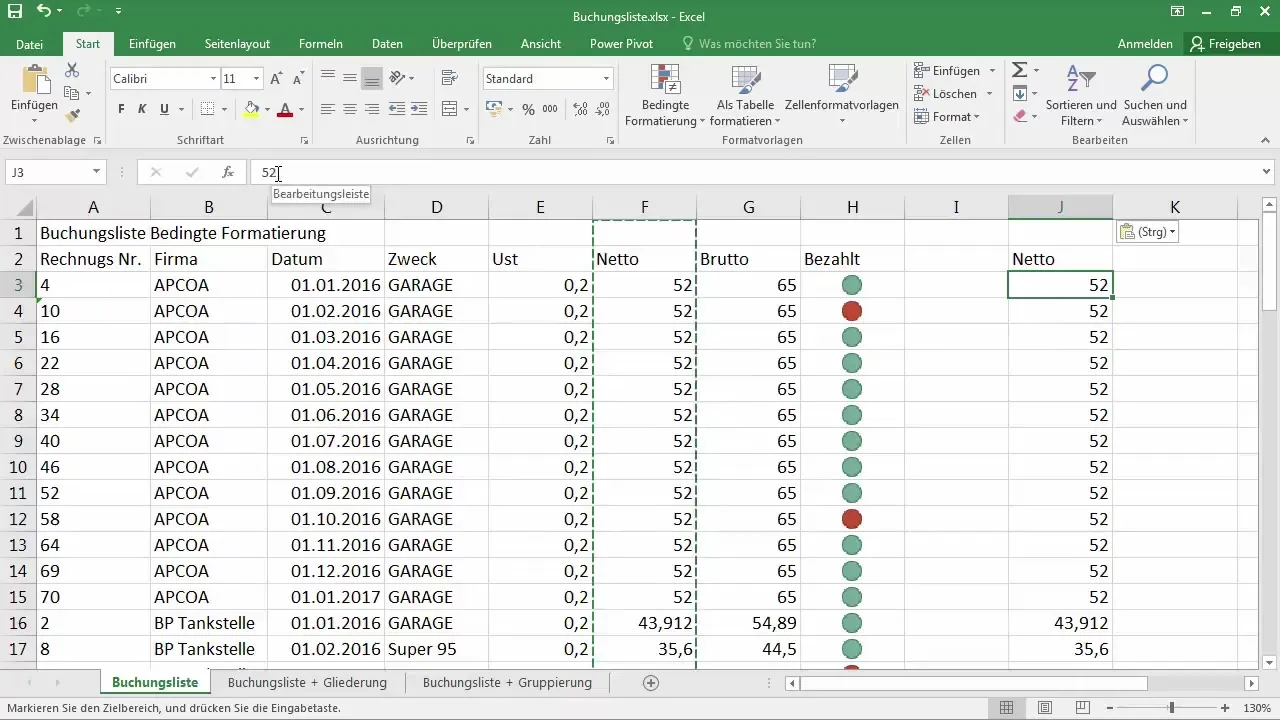Click the text orientation icon

tap(398, 78)
